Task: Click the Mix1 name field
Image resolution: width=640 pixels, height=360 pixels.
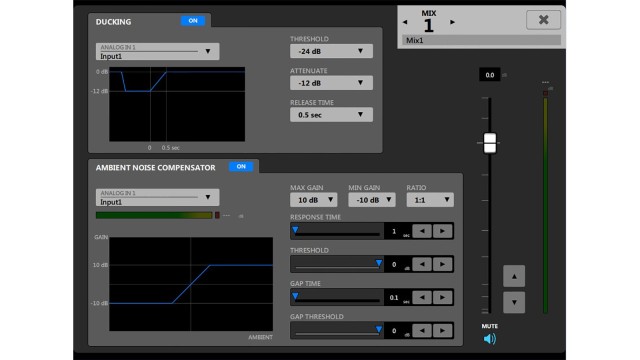Action: click(x=481, y=40)
